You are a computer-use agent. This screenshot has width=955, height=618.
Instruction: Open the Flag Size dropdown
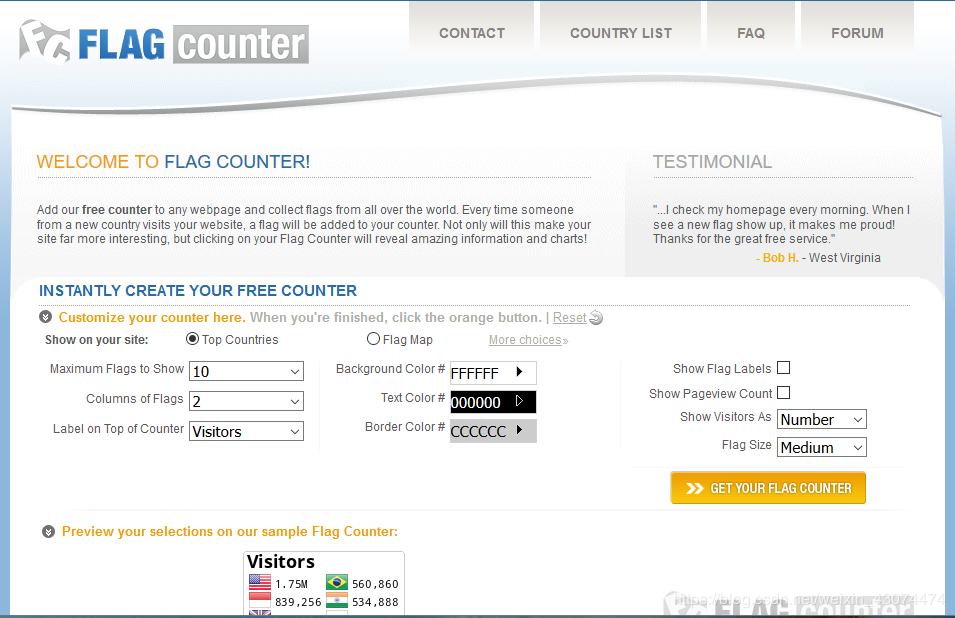coord(821,447)
